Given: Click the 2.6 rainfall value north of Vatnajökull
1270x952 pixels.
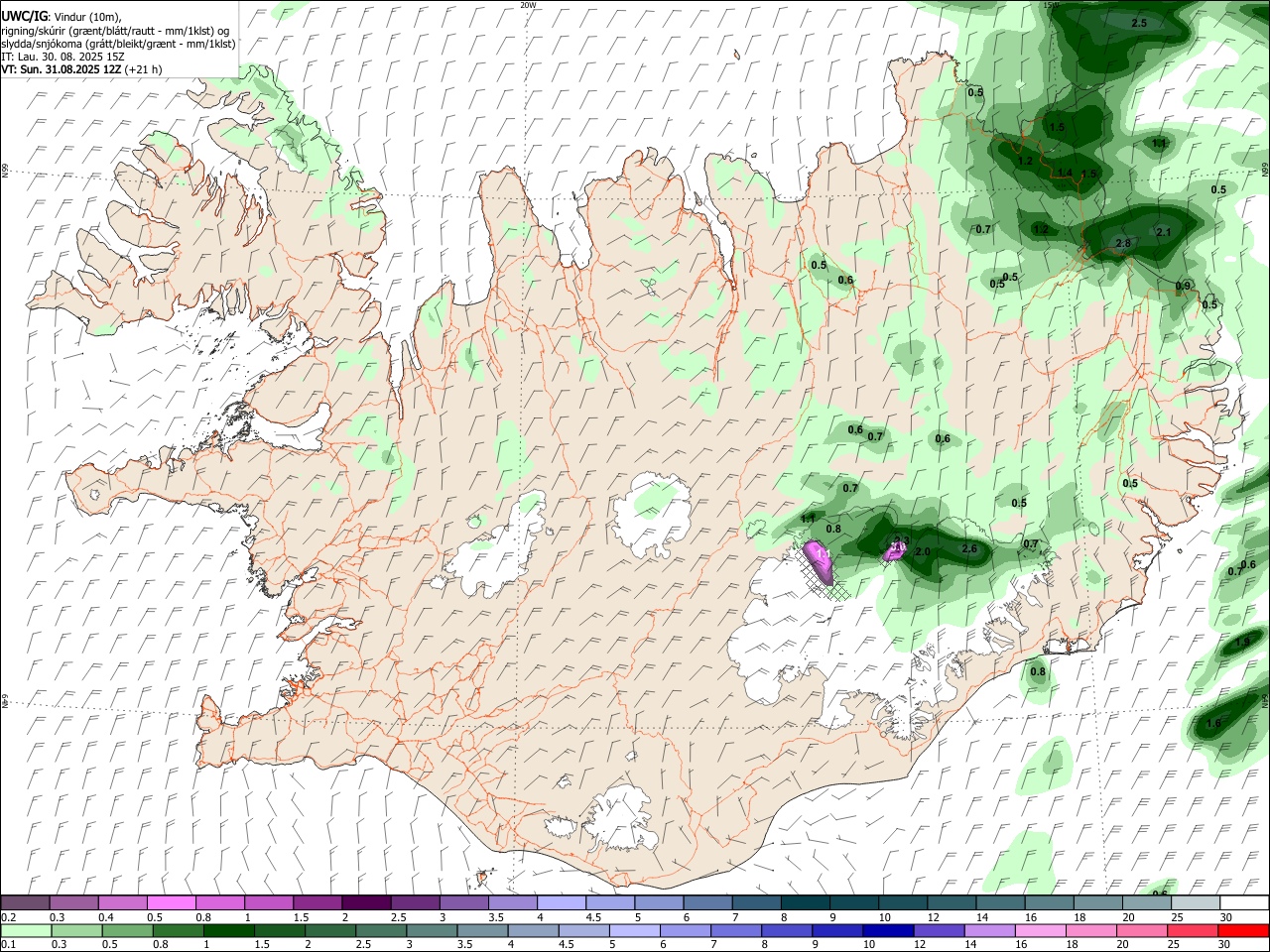Looking at the screenshot, I should pos(969,548).
